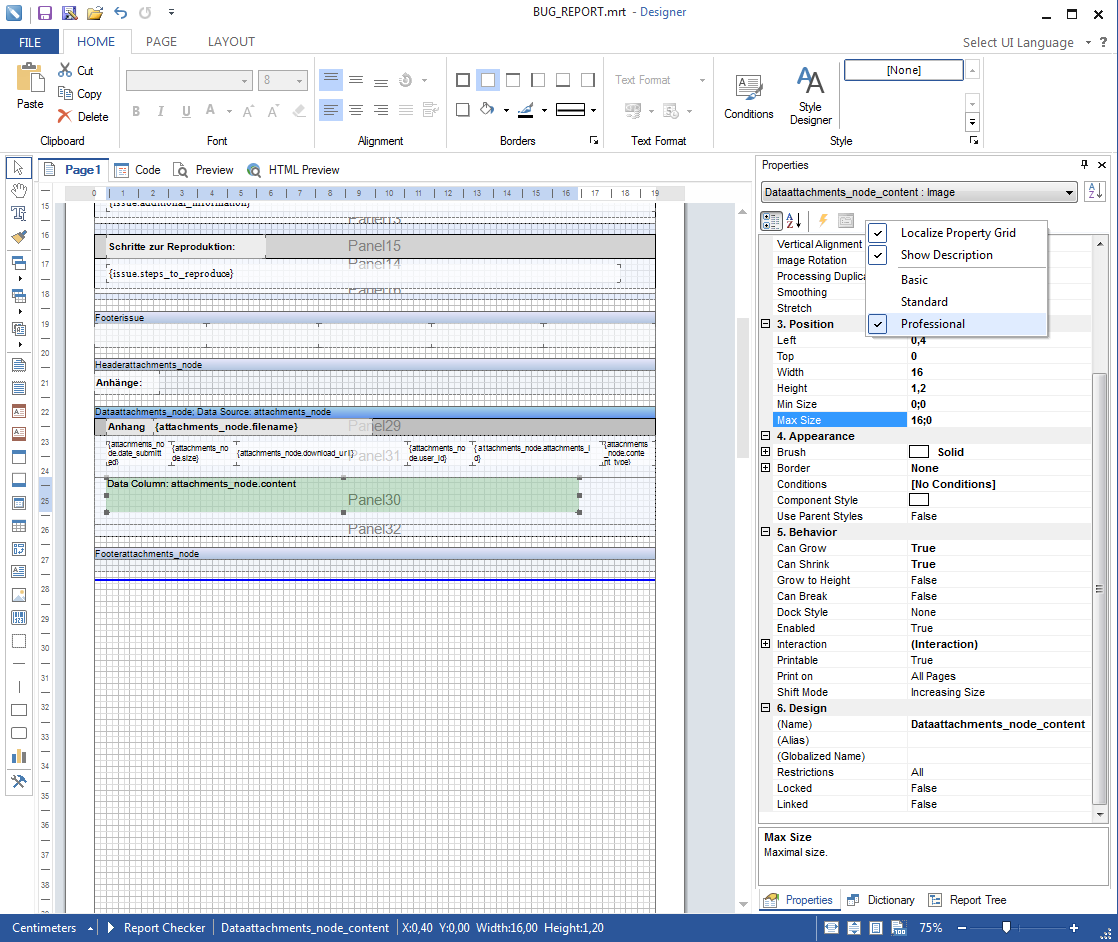Image resolution: width=1118 pixels, height=942 pixels.
Task: Open the font name dropdown
Action: [x=245, y=81]
